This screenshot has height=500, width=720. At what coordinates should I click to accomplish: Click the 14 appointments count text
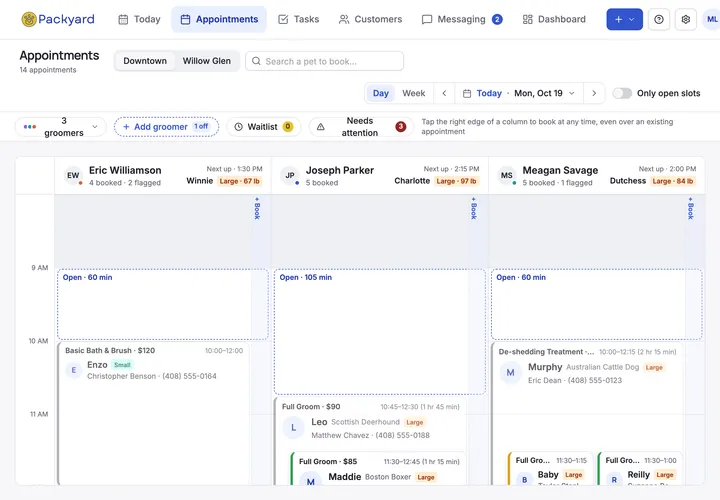click(48, 70)
